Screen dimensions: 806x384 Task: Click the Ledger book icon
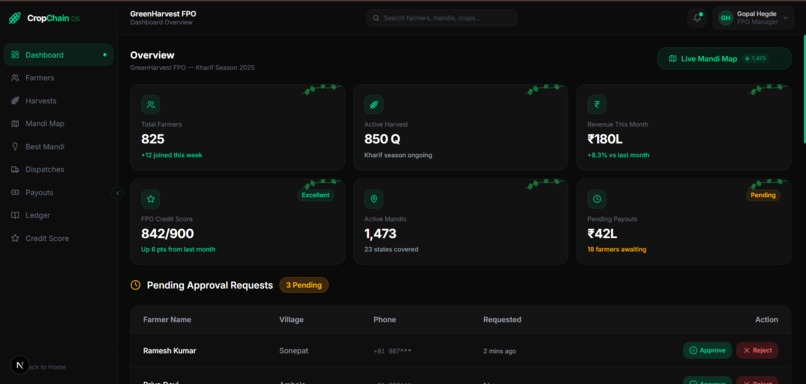pyautogui.click(x=15, y=215)
